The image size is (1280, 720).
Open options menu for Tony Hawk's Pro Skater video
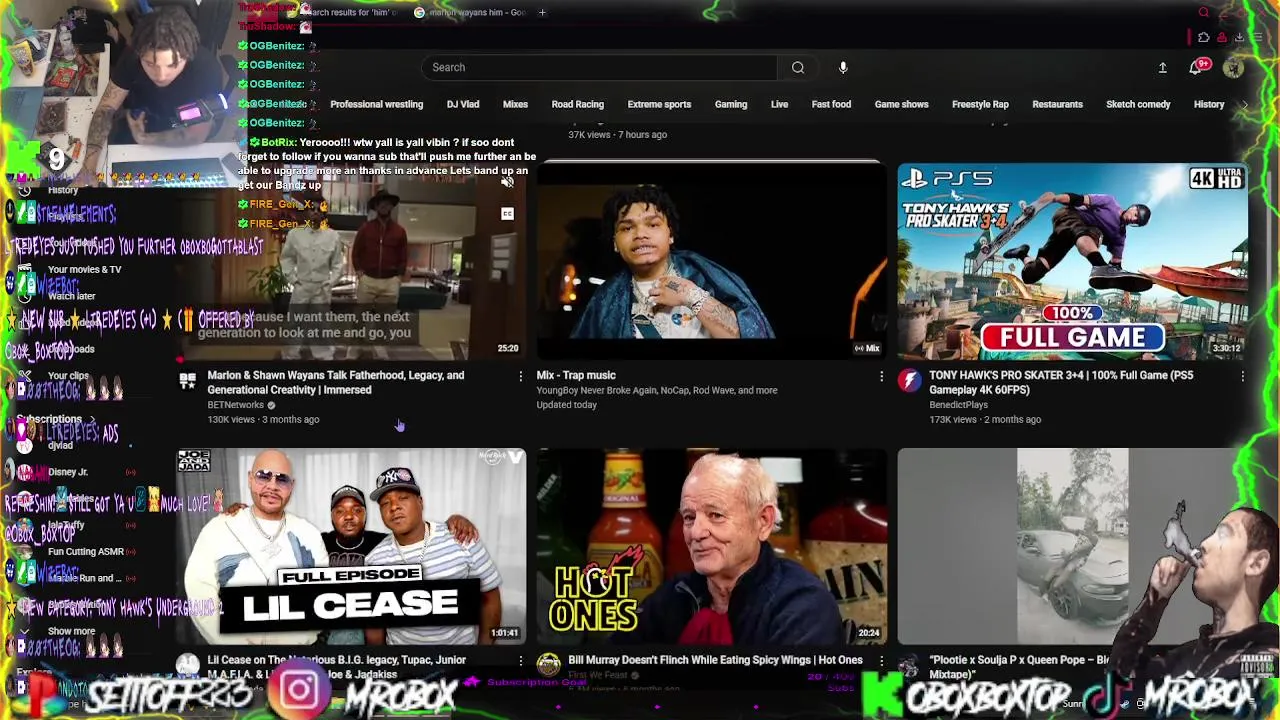pos(1242,376)
